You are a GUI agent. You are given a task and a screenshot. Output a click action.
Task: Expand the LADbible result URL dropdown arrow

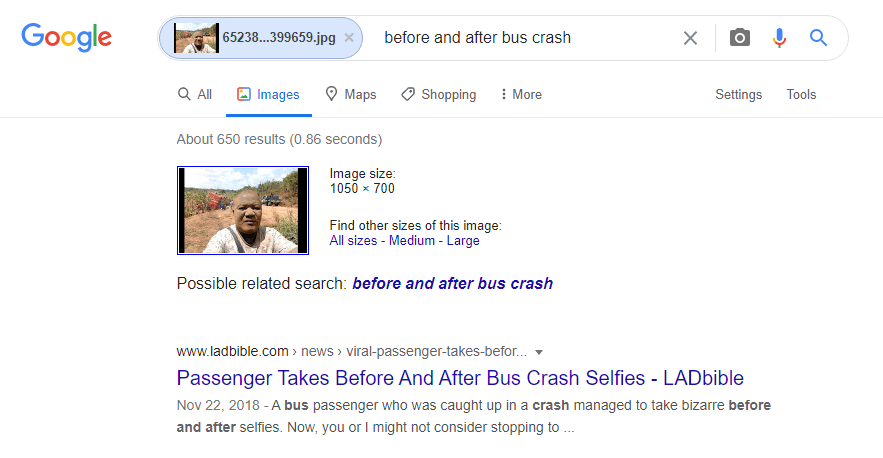(539, 352)
